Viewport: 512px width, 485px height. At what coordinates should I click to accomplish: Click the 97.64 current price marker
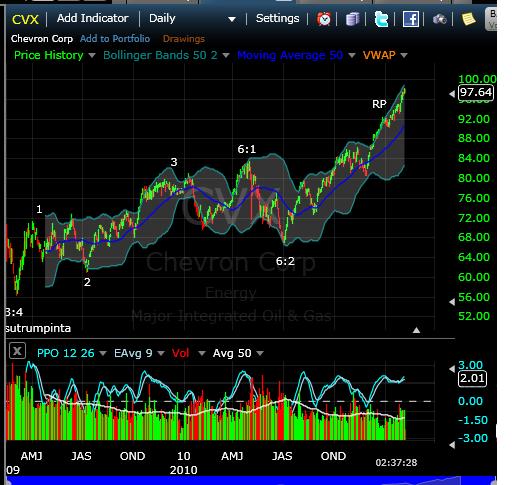pos(476,92)
